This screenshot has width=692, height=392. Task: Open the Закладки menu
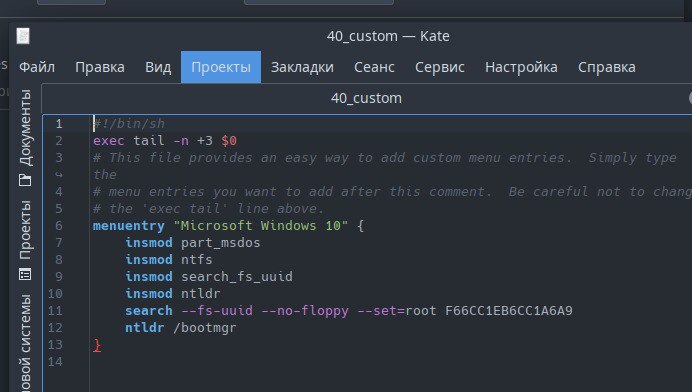tap(302, 67)
